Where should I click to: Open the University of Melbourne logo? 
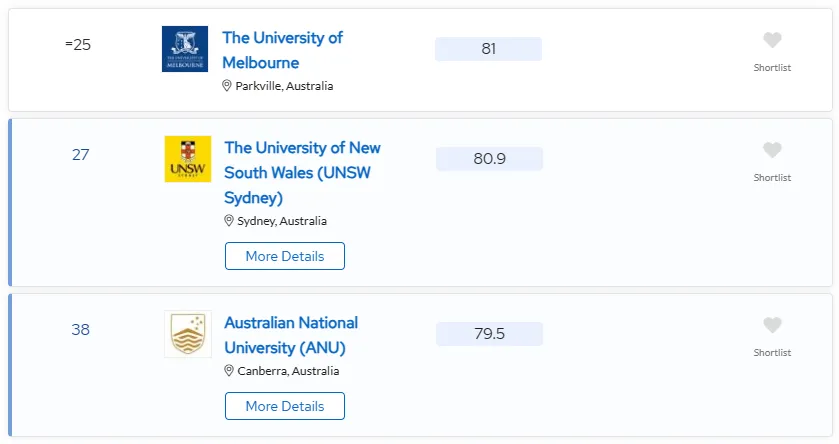coord(185,49)
